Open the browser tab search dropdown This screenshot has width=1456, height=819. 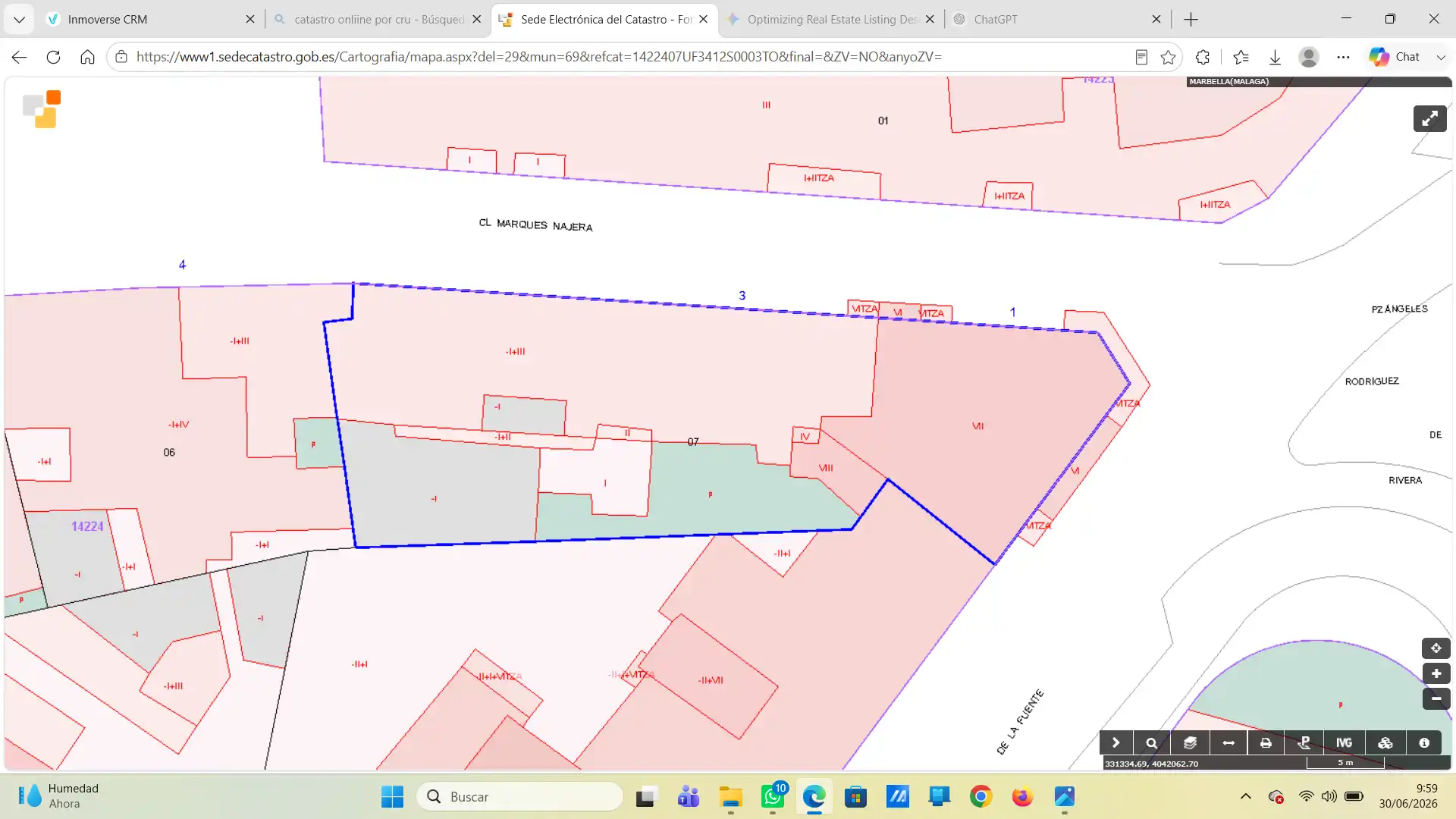[x=19, y=19]
